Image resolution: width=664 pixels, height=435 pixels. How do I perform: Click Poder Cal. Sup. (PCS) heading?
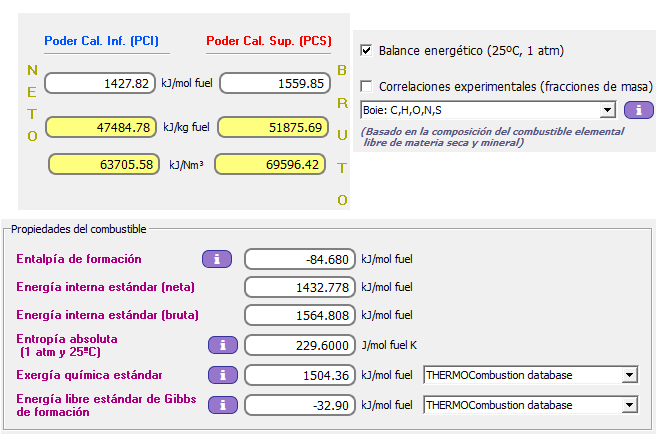[268, 42]
